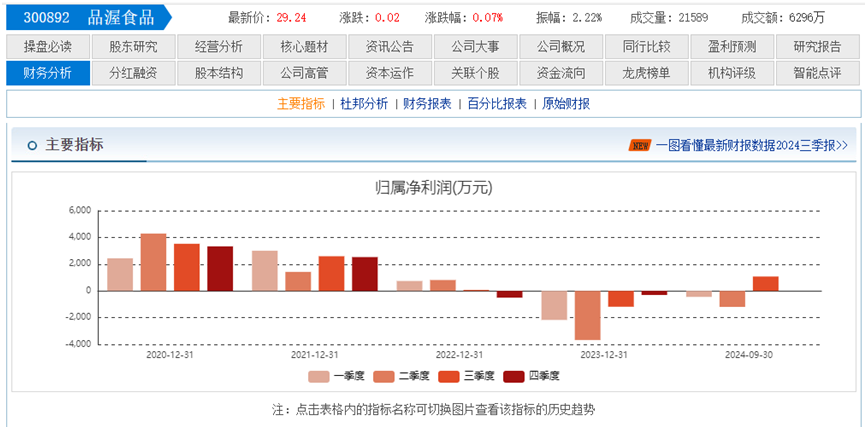Click the 6,000 y-axis label
Image resolution: width=867 pixels, height=429 pixels.
point(80,211)
